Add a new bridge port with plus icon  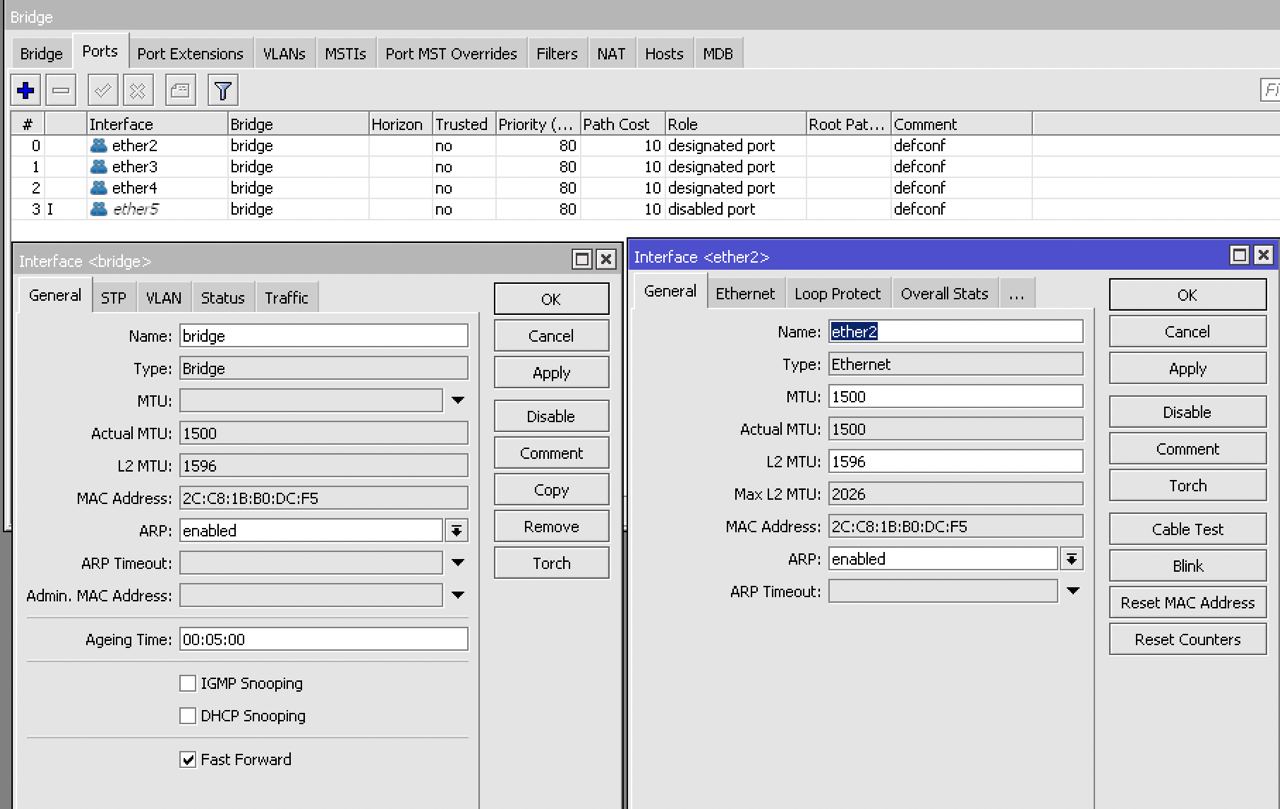(x=26, y=91)
